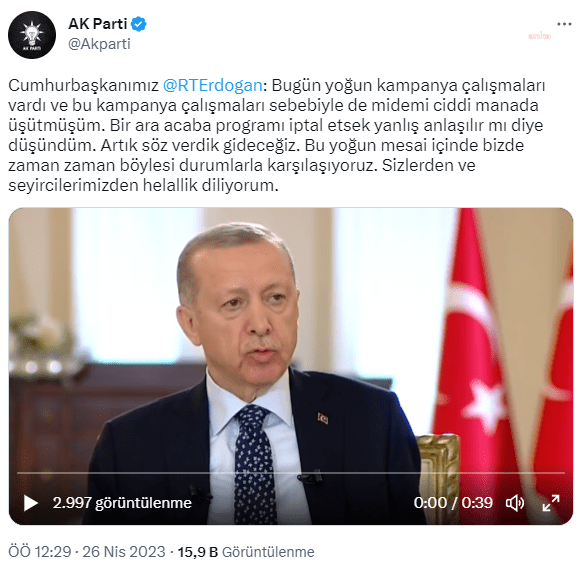Click the speaker's face in the video
This screenshot has height=571, width=584.
tap(250, 313)
